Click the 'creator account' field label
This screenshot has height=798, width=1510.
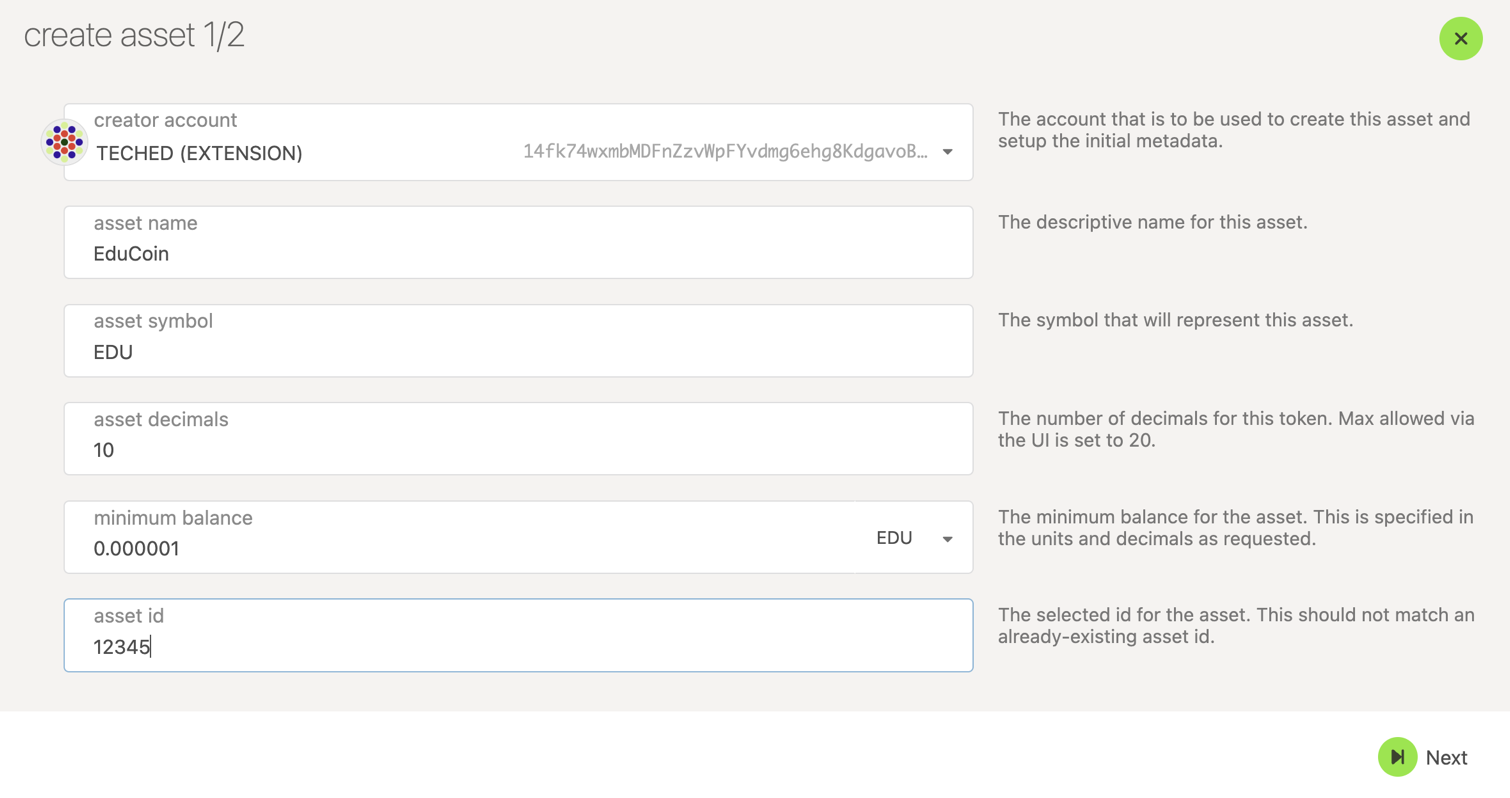point(165,120)
